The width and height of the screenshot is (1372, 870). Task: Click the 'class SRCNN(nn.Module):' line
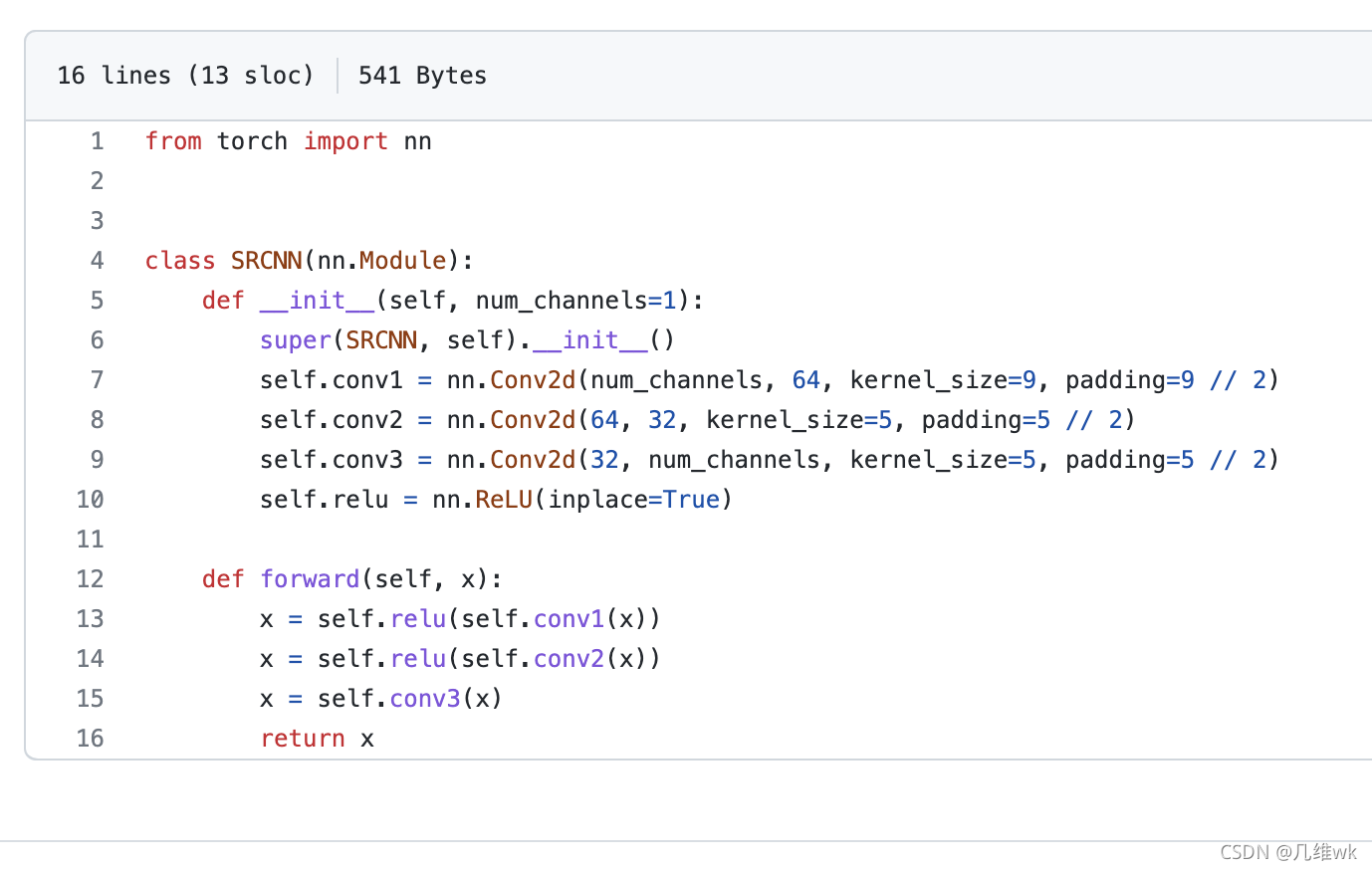[310, 261]
